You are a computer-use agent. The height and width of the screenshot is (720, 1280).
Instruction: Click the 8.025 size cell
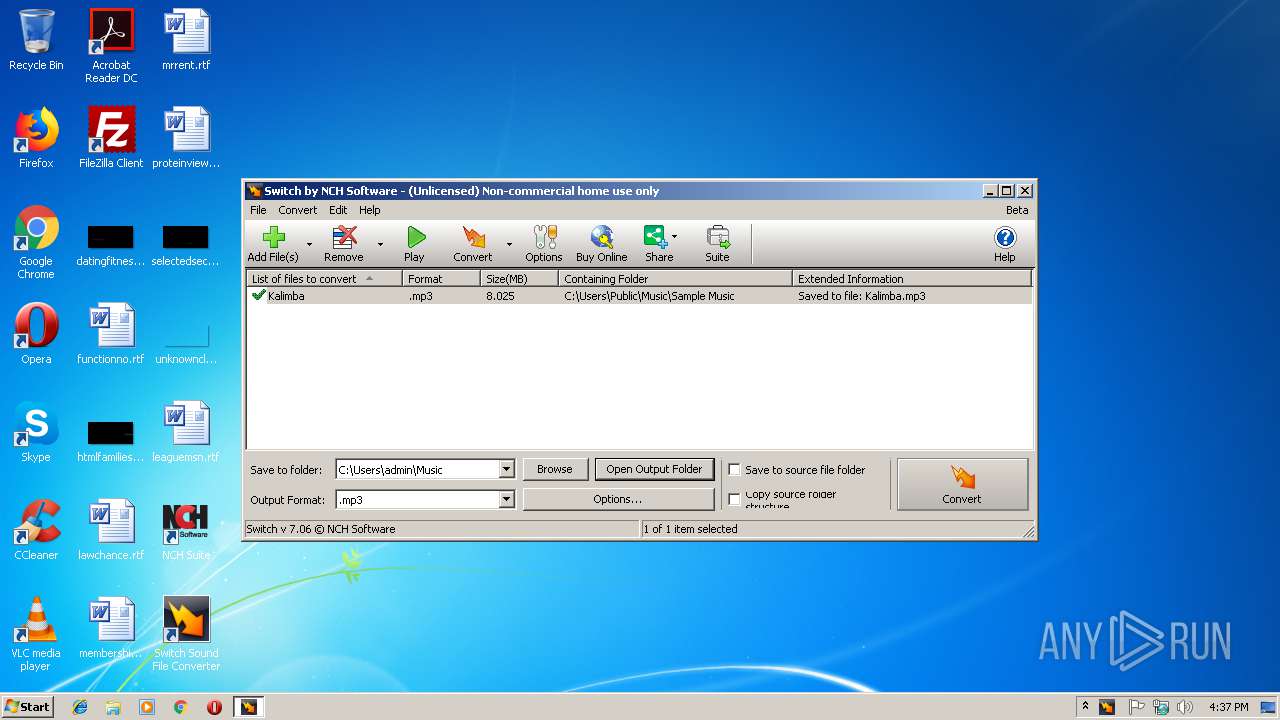tap(500, 296)
